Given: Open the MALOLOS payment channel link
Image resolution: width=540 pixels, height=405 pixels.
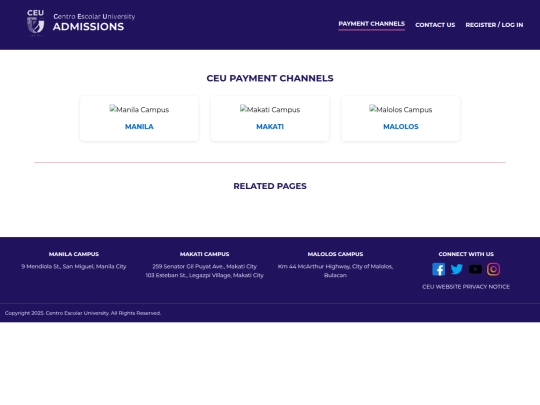Looking at the screenshot, I should pyautogui.click(x=401, y=126).
